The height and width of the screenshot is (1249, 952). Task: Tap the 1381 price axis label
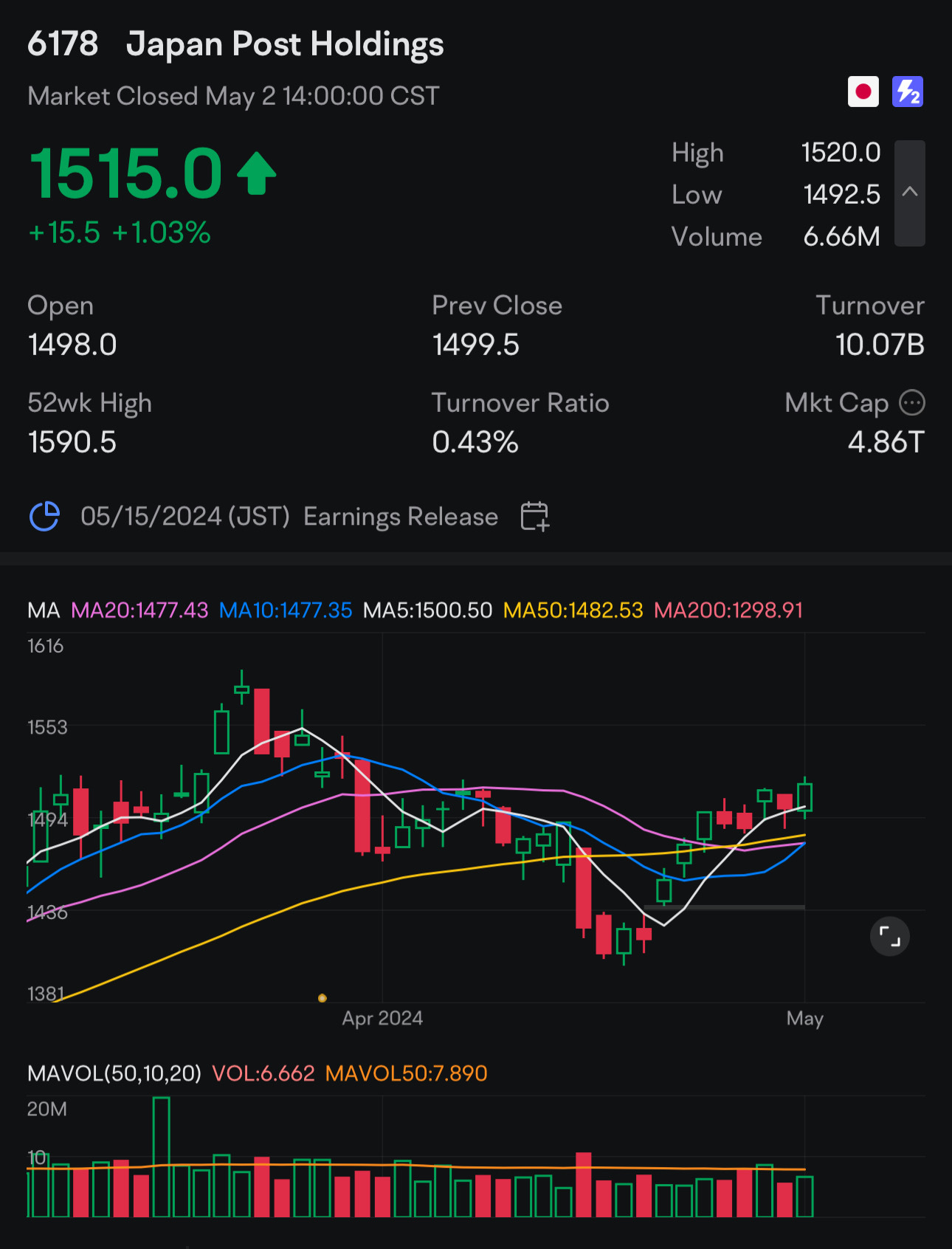pos(46,994)
